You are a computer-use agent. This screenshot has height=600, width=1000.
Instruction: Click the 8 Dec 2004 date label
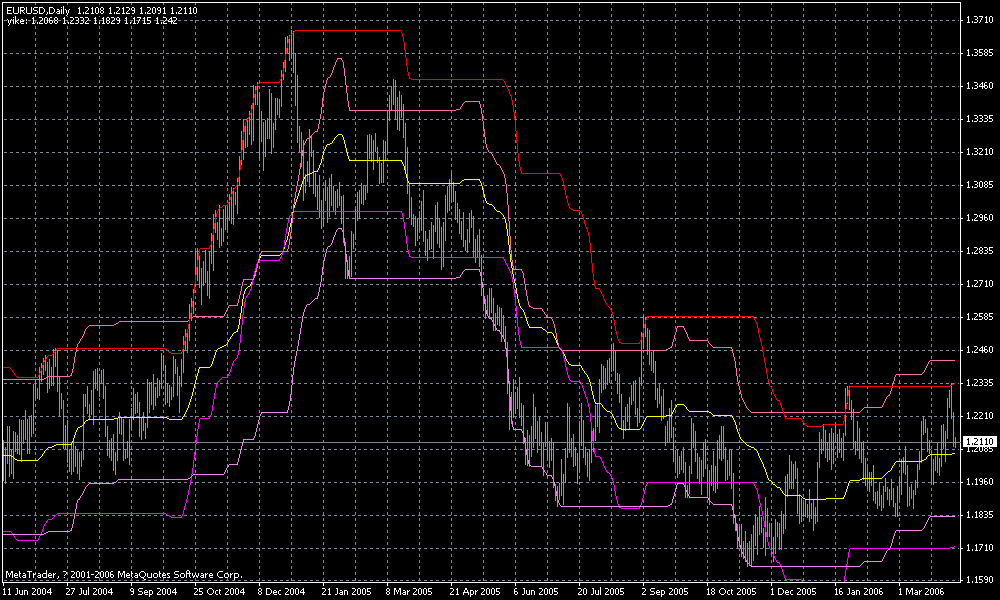coord(283,592)
